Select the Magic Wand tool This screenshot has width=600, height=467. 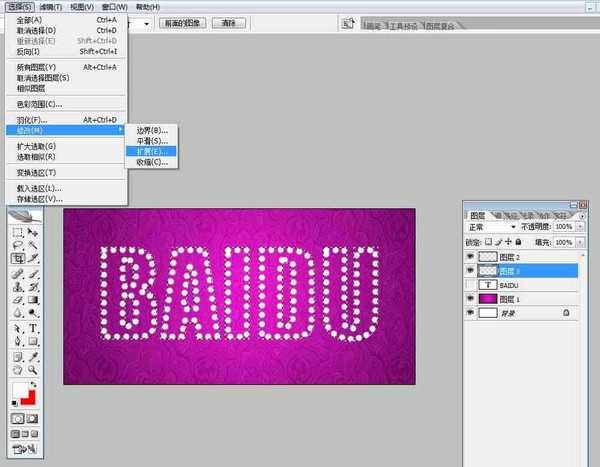tap(33, 245)
